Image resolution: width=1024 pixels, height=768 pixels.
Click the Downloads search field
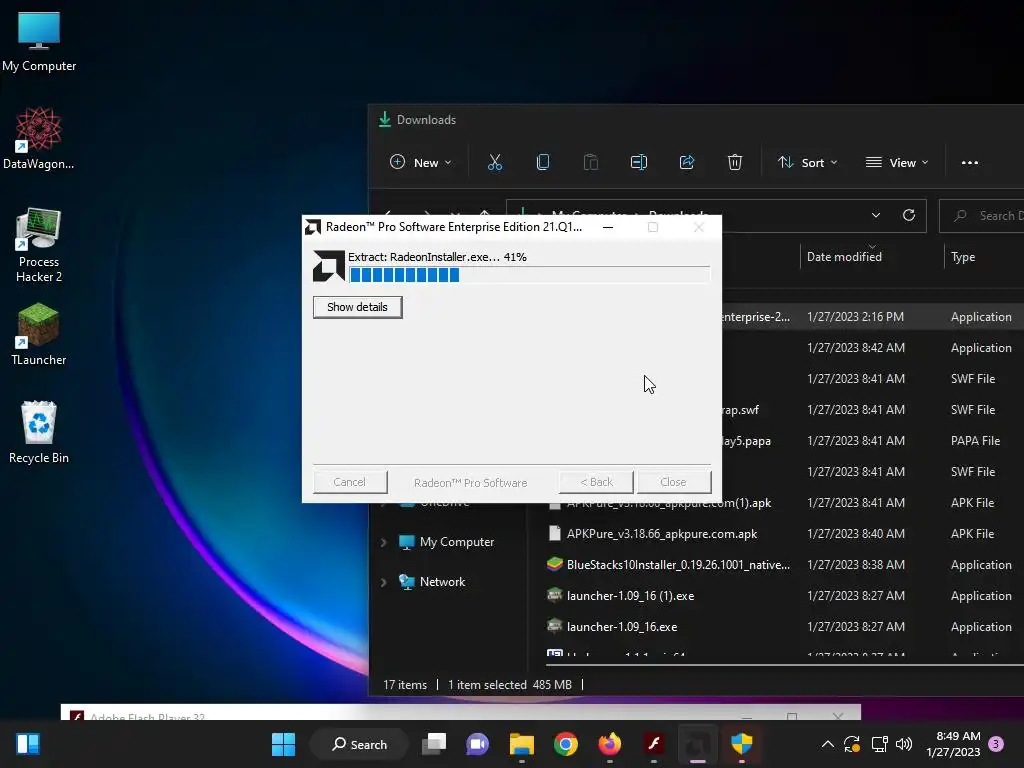tap(982, 216)
